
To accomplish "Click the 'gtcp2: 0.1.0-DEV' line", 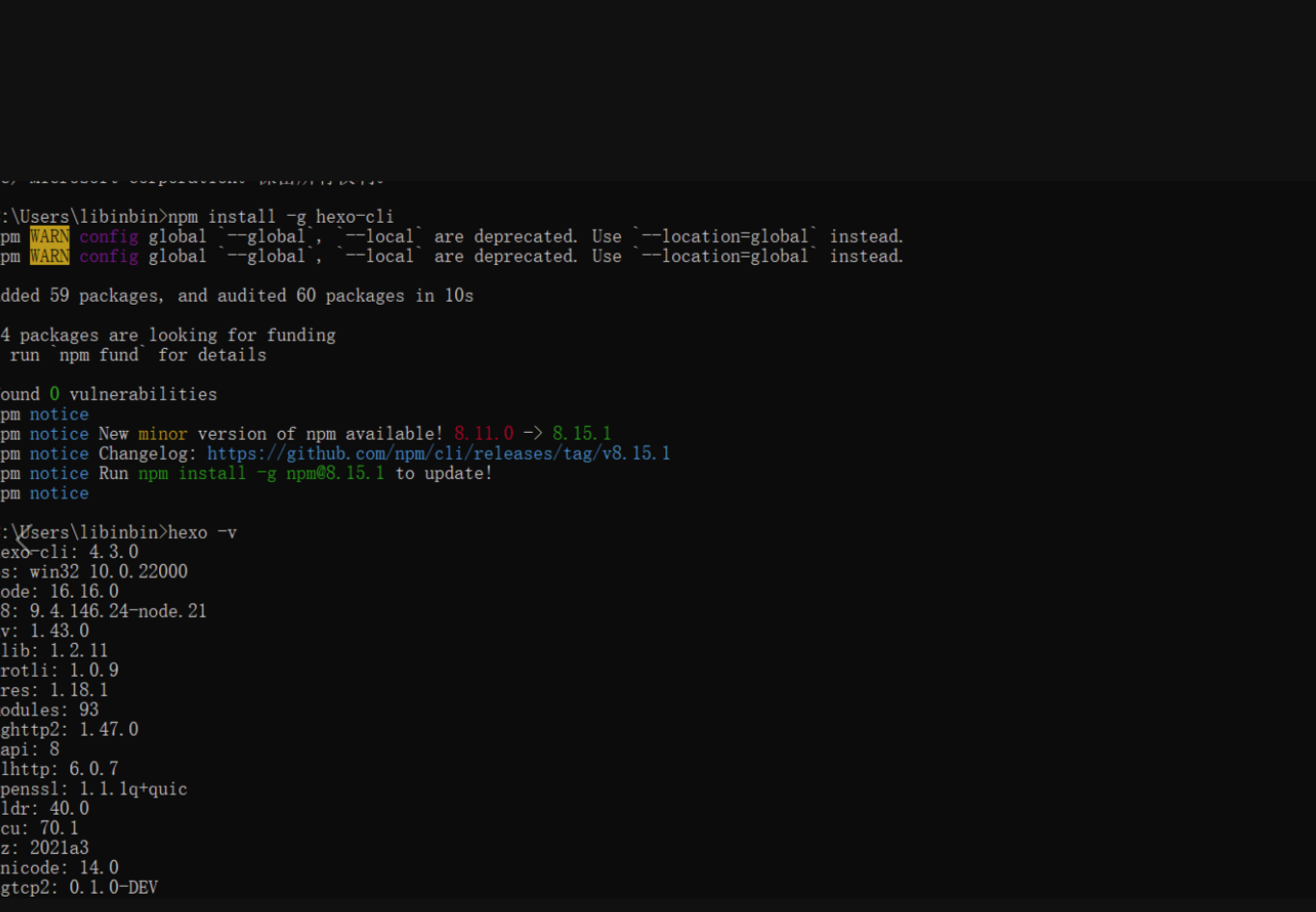I will (79, 888).
